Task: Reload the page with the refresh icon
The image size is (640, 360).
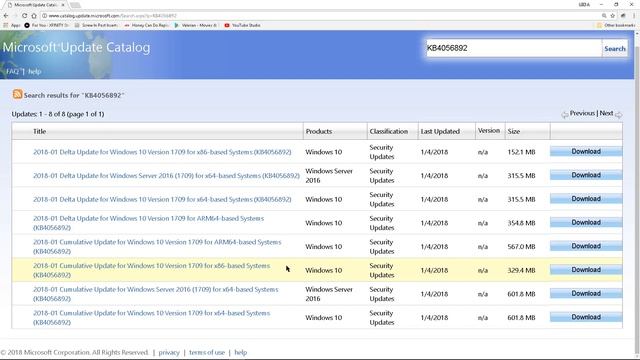Action: coord(24,16)
